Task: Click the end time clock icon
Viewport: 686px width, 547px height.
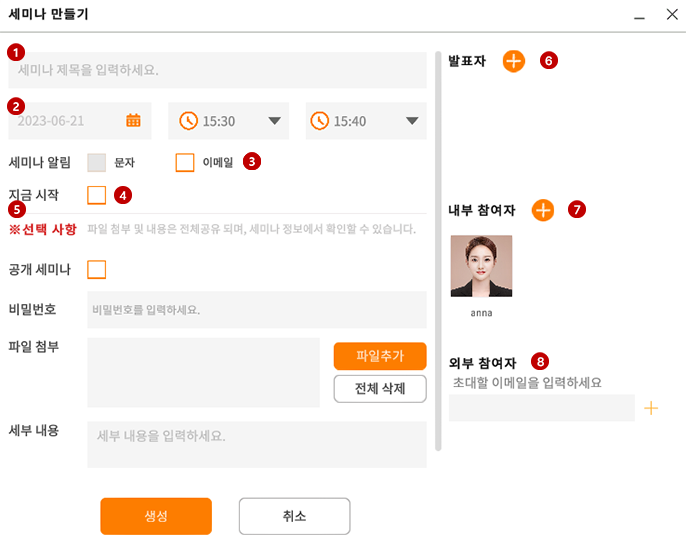Action: click(320, 121)
